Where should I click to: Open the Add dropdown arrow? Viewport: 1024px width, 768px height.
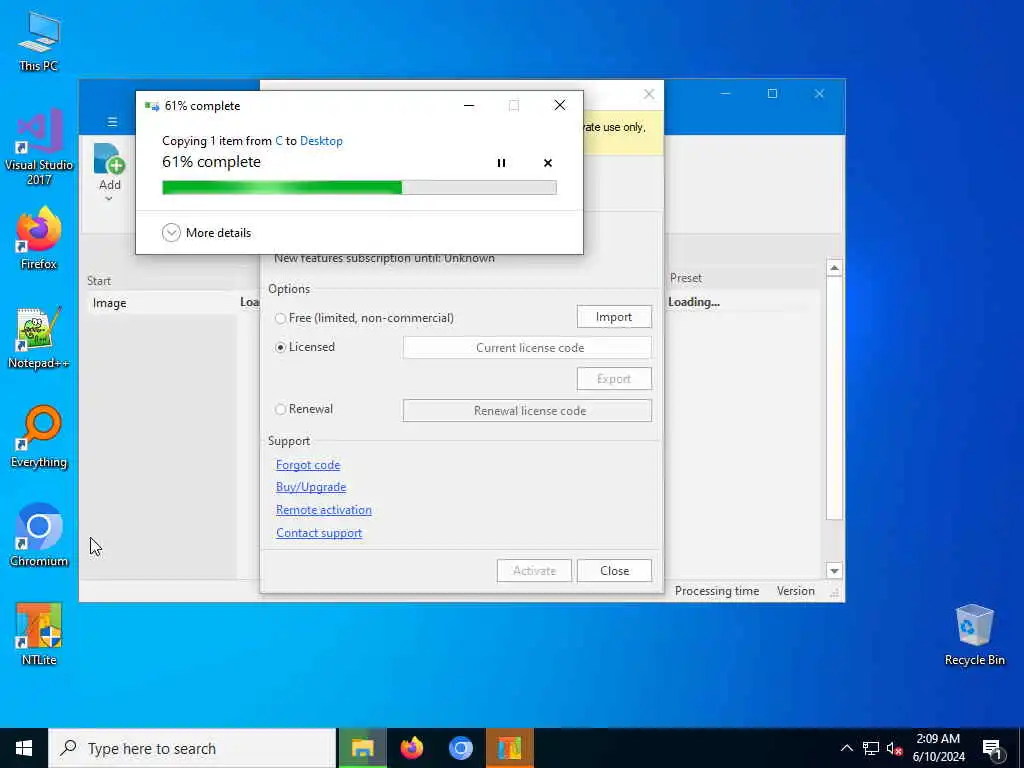(109, 199)
